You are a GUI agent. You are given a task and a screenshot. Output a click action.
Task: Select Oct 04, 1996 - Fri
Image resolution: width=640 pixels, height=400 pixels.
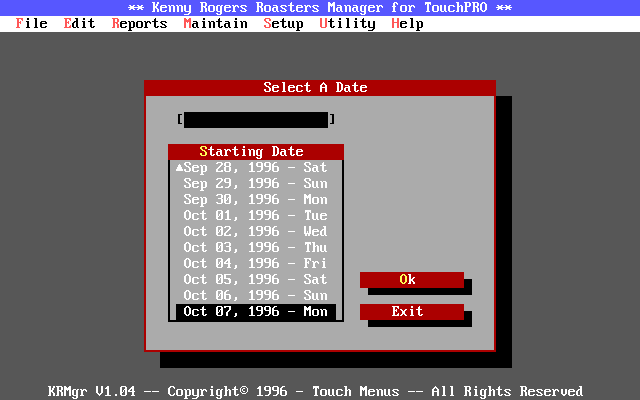pos(256,263)
